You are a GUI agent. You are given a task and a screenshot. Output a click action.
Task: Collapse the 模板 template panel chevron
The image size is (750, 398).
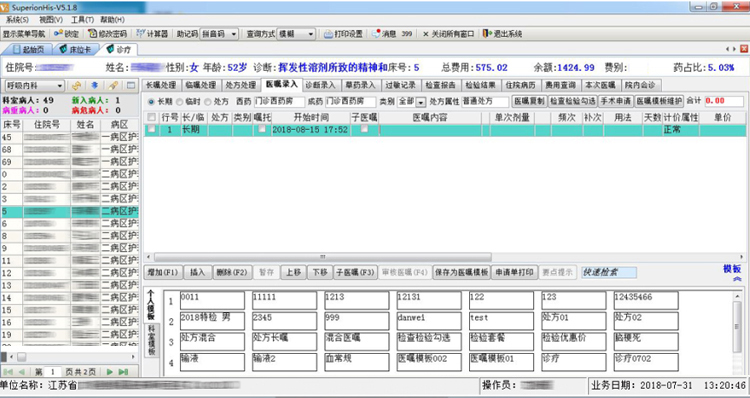tap(737, 279)
